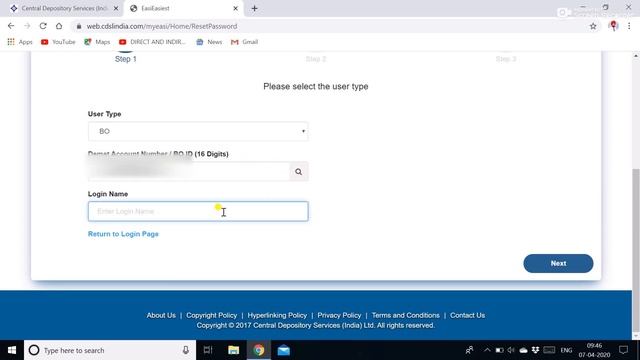Bookmark this page with the star icon

point(593,26)
